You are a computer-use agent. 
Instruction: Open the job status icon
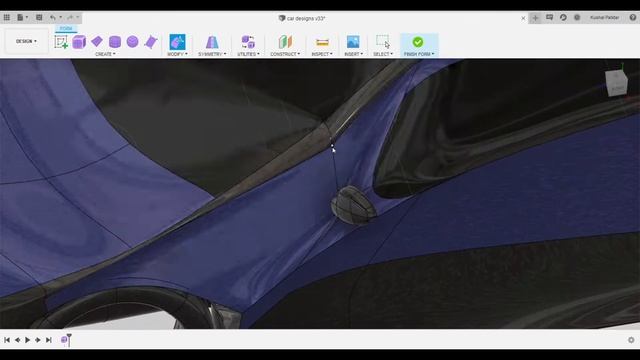tap(563, 18)
